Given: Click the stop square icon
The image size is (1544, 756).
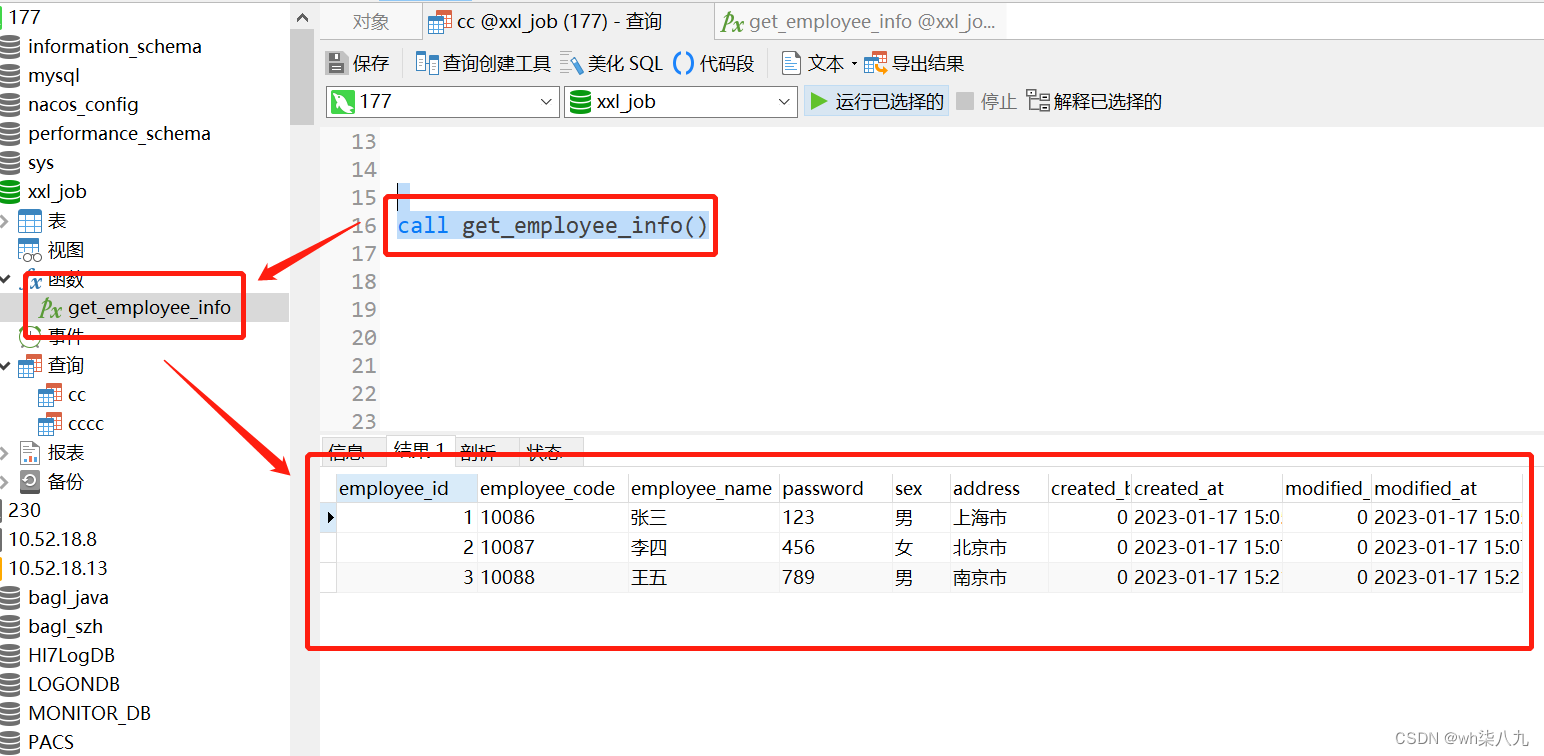Looking at the screenshot, I should click(x=965, y=101).
